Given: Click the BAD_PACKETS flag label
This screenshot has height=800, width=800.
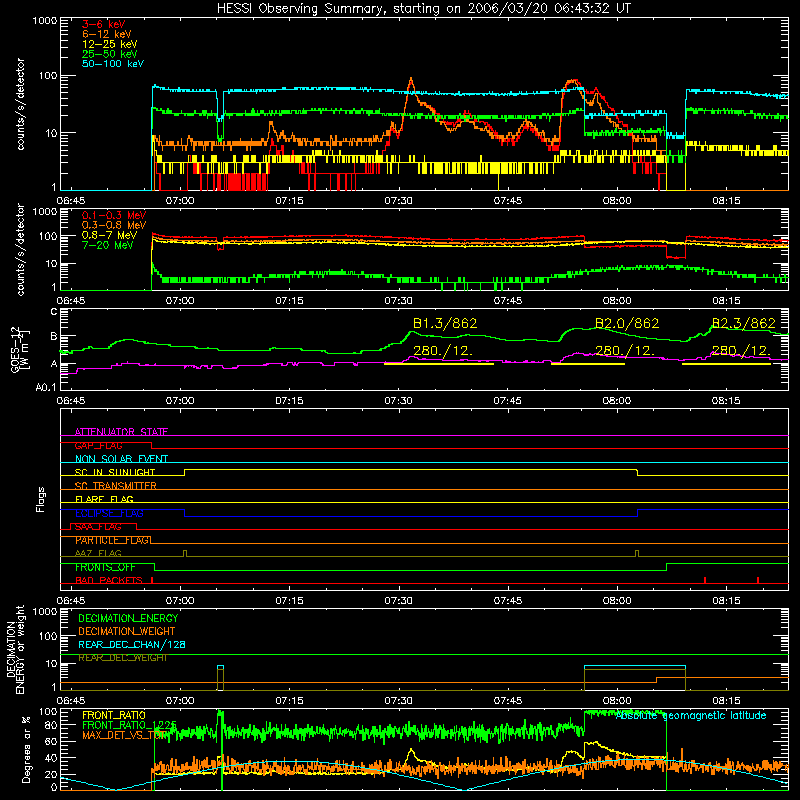Looking at the screenshot, I should coord(109,581).
